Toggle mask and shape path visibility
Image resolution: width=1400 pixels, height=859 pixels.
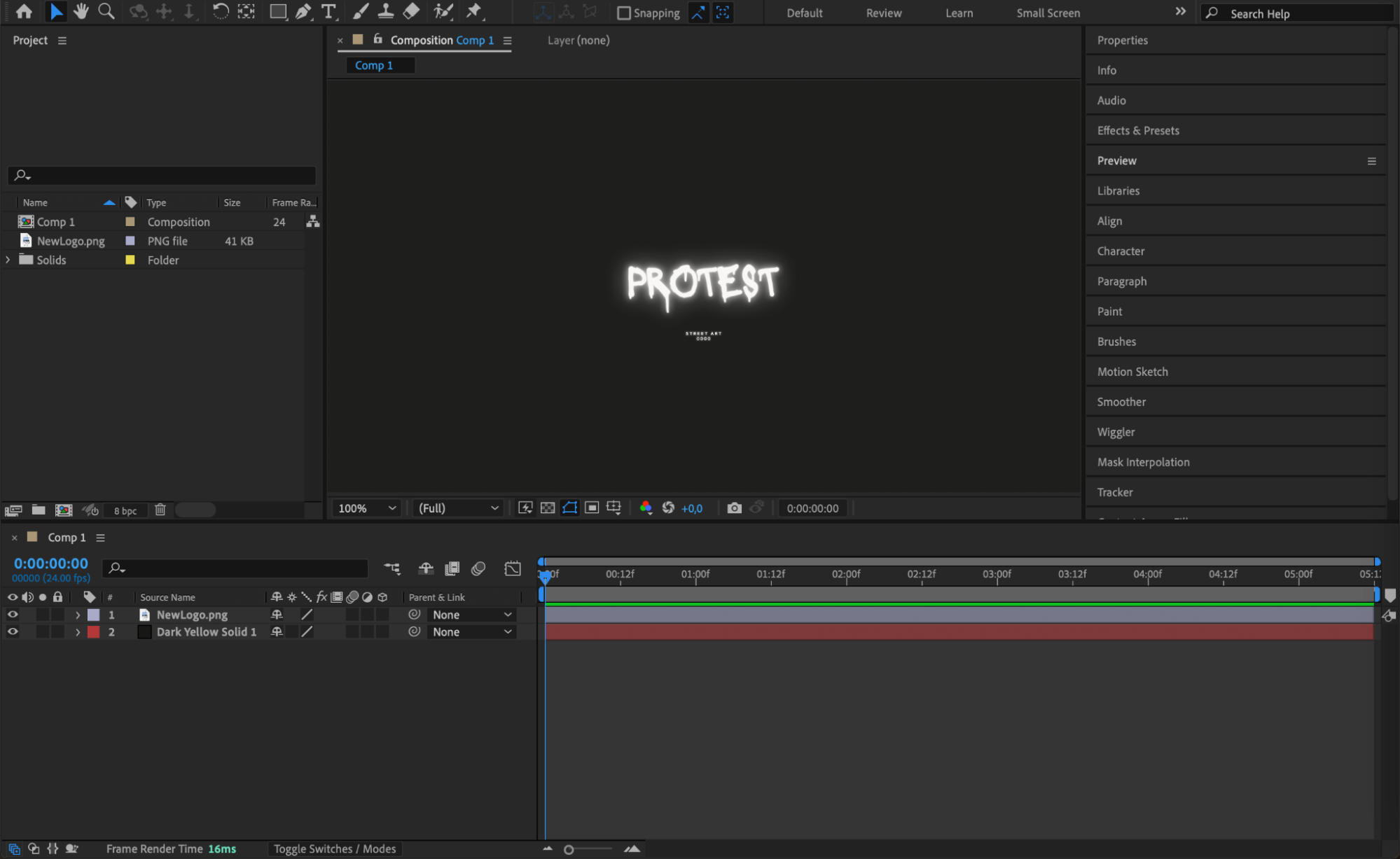(x=570, y=508)
